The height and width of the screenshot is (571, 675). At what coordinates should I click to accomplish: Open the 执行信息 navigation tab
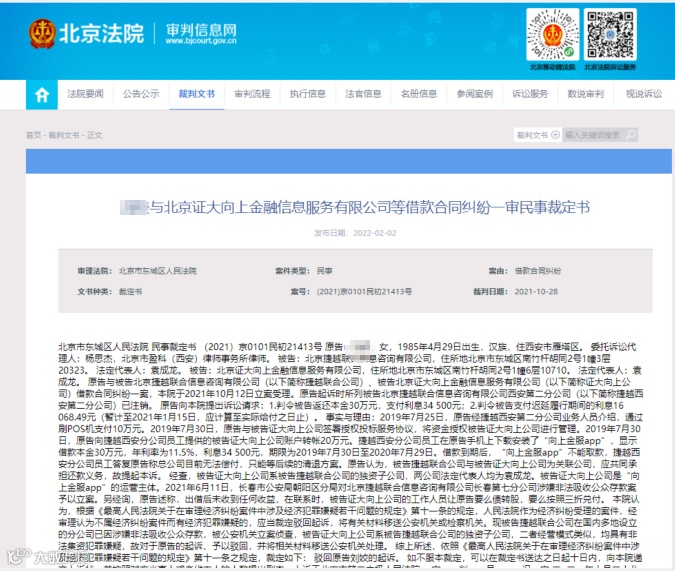click(308, 94)
